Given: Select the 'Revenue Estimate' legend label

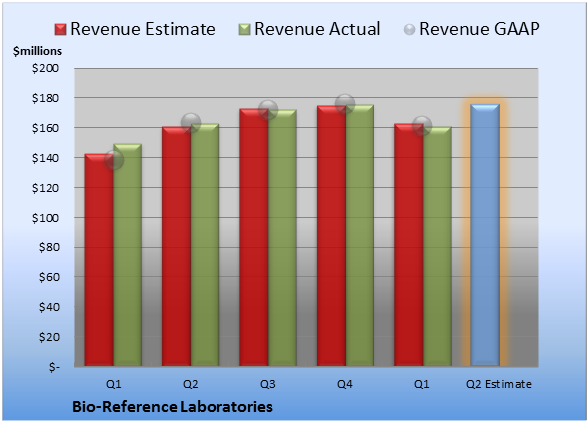Looking at the screenshot, I should pos(143,29).
